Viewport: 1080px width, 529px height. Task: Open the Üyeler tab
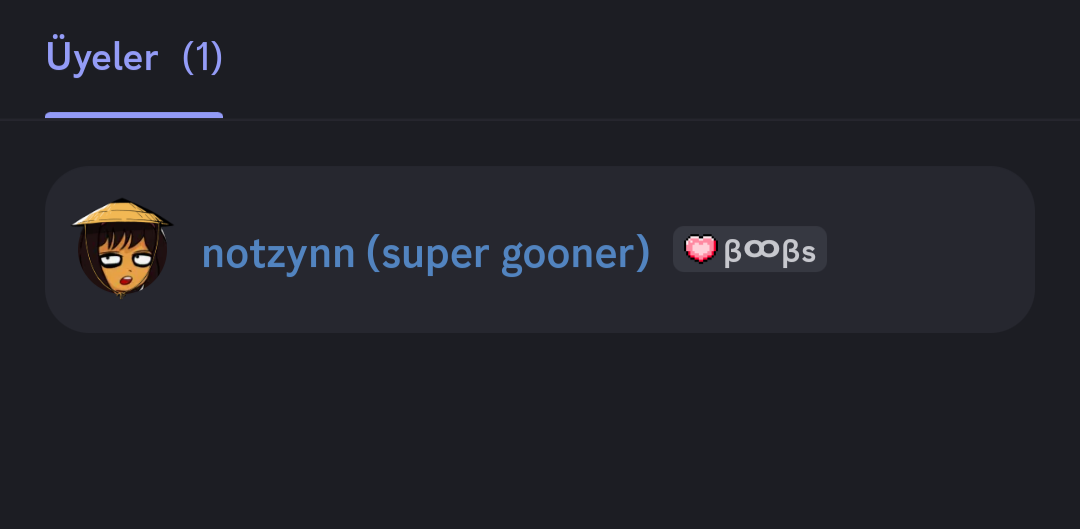click(102, 57)
